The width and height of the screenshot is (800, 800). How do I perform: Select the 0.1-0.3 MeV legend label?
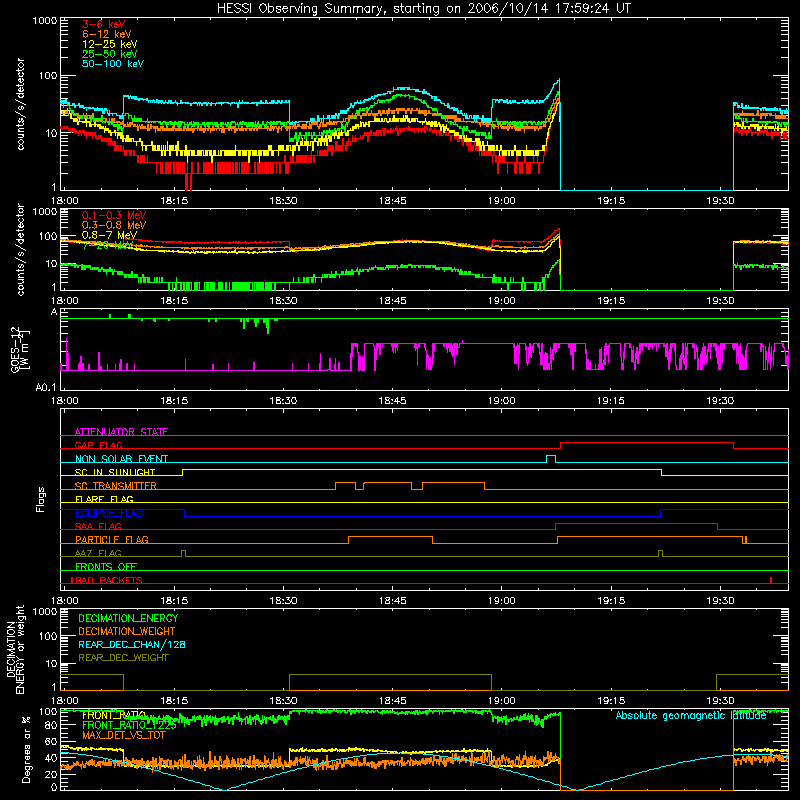pyautogui.click(x=114, y=215)
